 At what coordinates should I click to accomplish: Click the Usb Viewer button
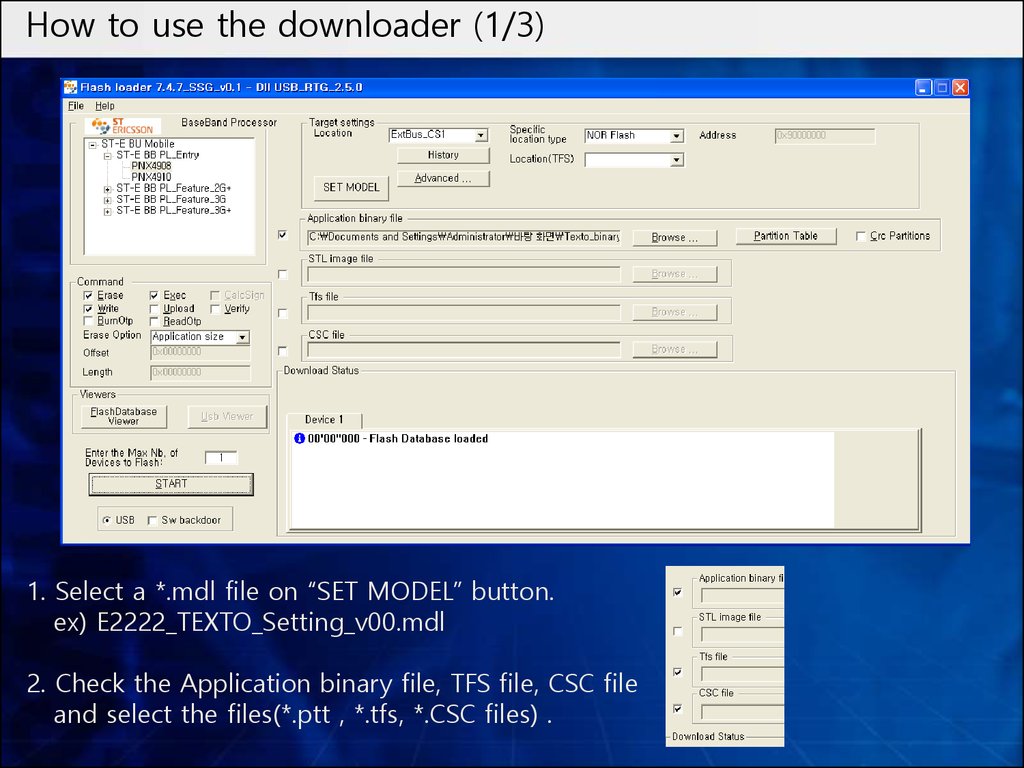coord(227,417)
